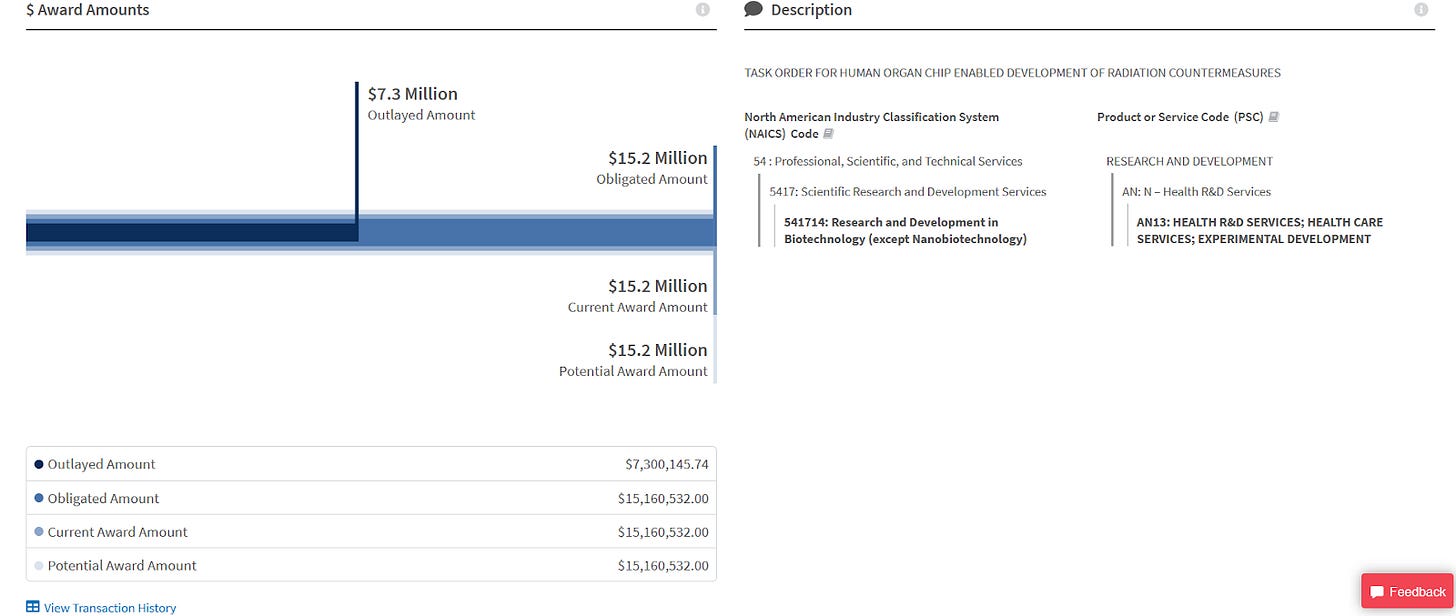Toggle the Current Award Amount legend dot
This screenshot has height=616, width=1456.
tap(37, 531)
